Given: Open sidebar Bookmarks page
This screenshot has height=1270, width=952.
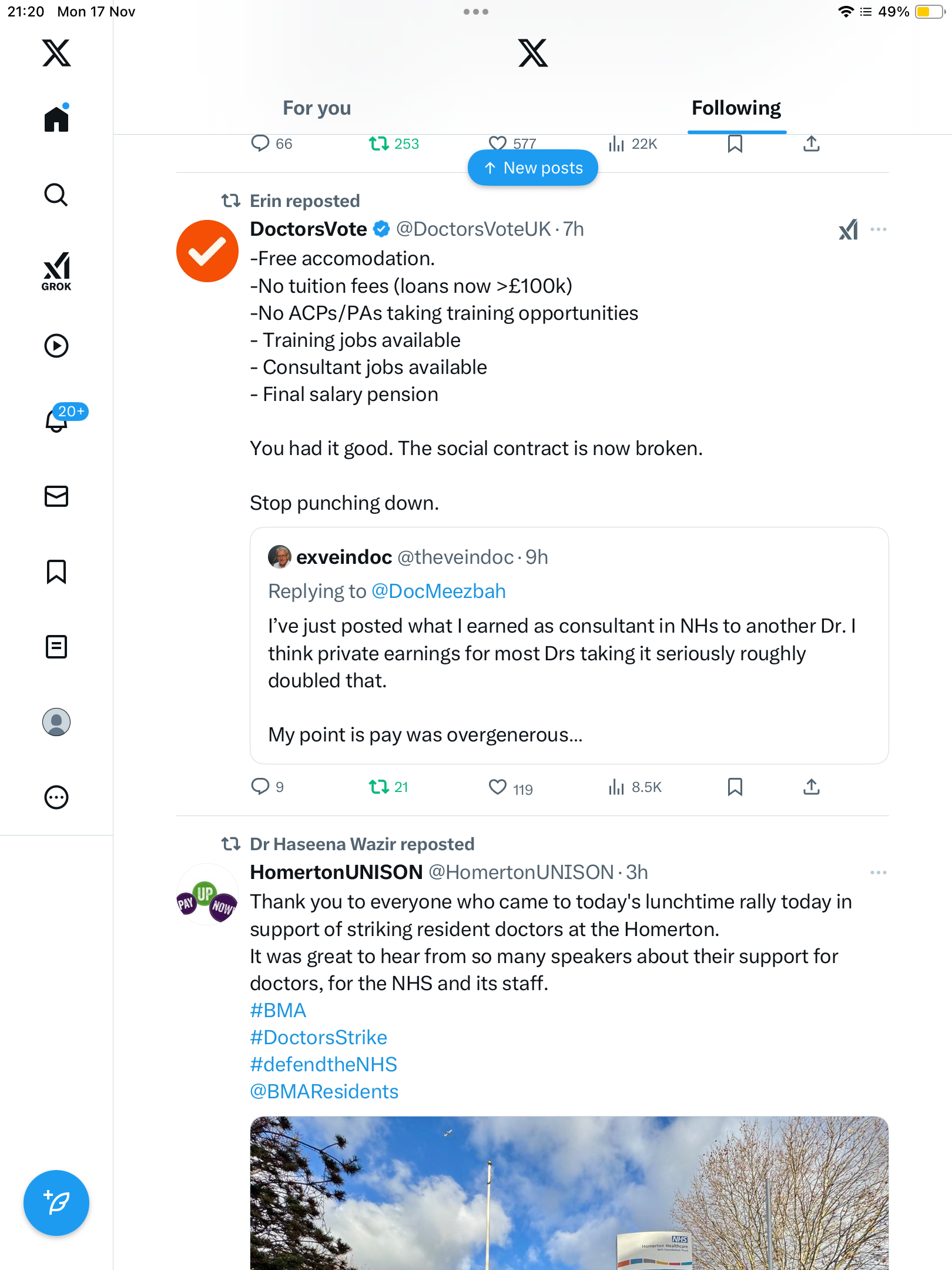Looking at the screenshot, I should click(x=56, y=571).
